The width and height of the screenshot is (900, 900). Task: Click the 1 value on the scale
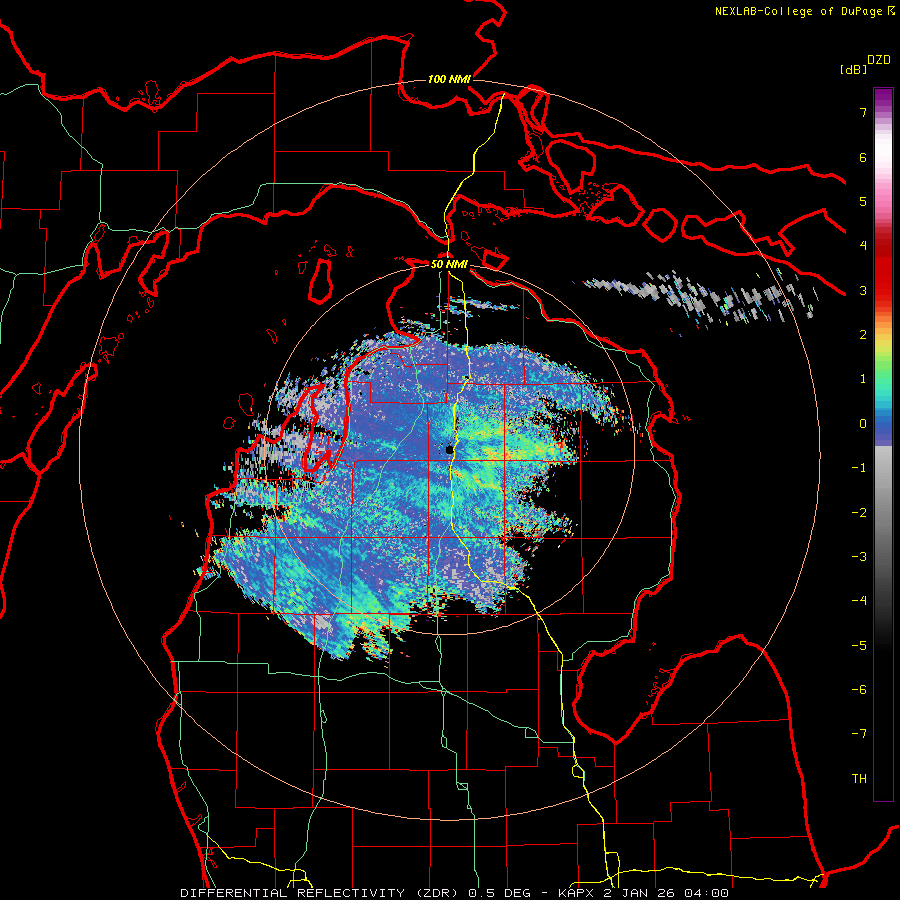click(863, 379)
